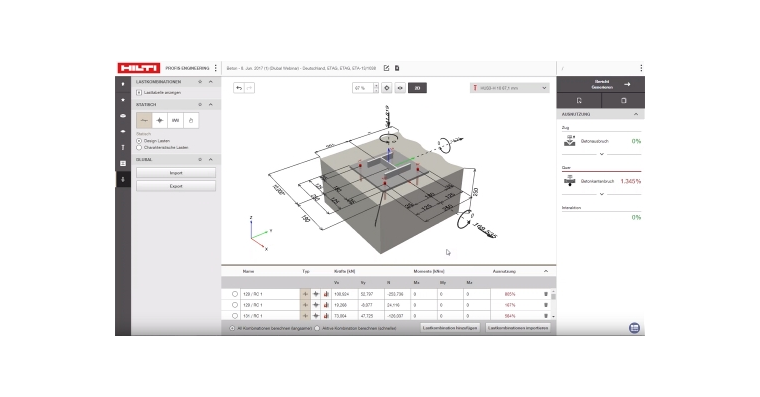The image size is (760, 397).
Task: Pin the Global section
Action: tap(200, 159)
